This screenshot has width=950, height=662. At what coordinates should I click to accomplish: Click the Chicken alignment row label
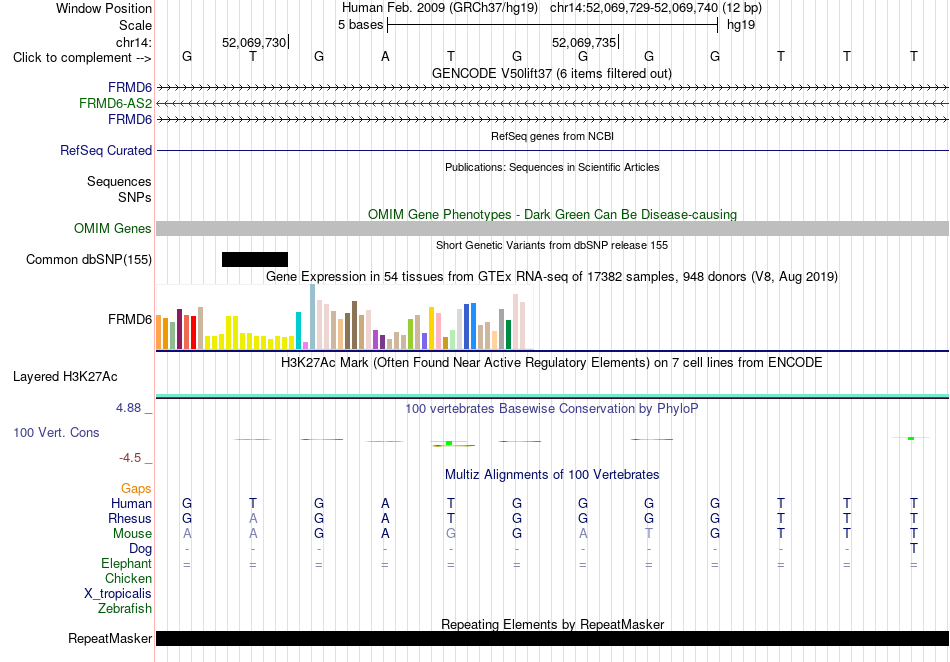tap(128, 578)
